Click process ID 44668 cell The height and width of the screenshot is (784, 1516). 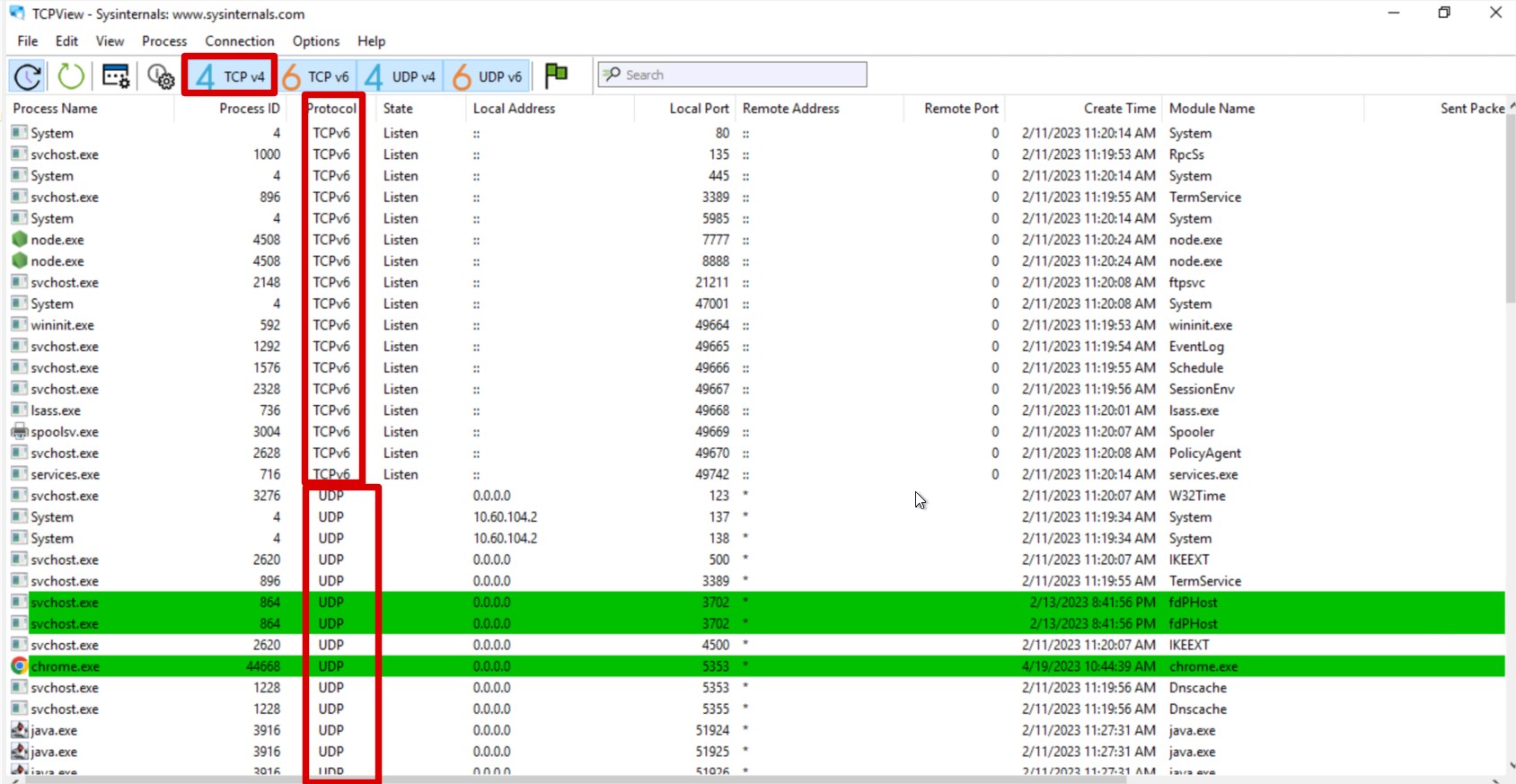pos(263,666)
